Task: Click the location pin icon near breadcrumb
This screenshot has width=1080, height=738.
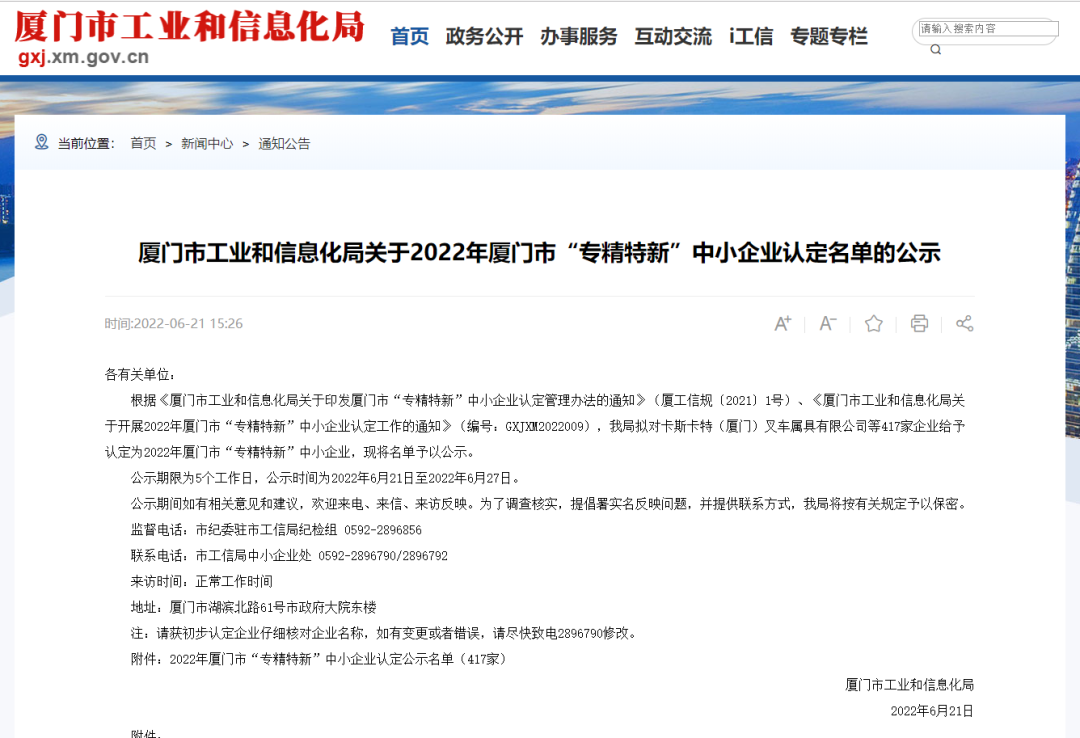Action: coord(41,142)
